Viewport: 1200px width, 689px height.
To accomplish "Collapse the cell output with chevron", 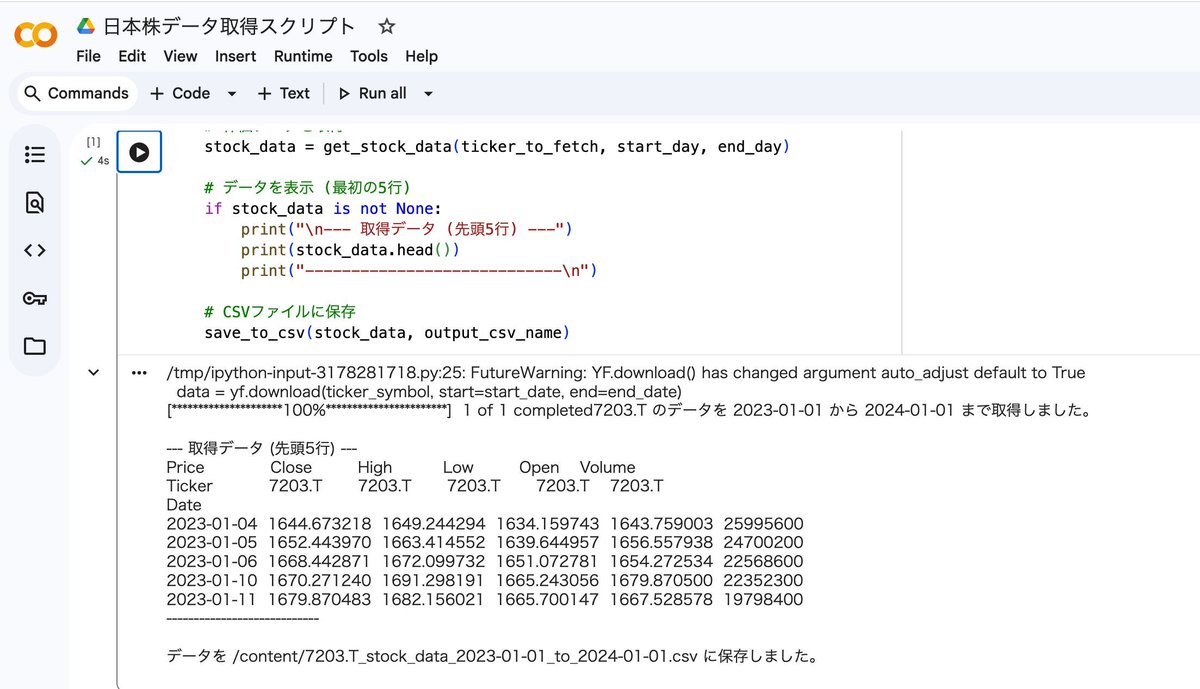I will [x=94, y=373].
